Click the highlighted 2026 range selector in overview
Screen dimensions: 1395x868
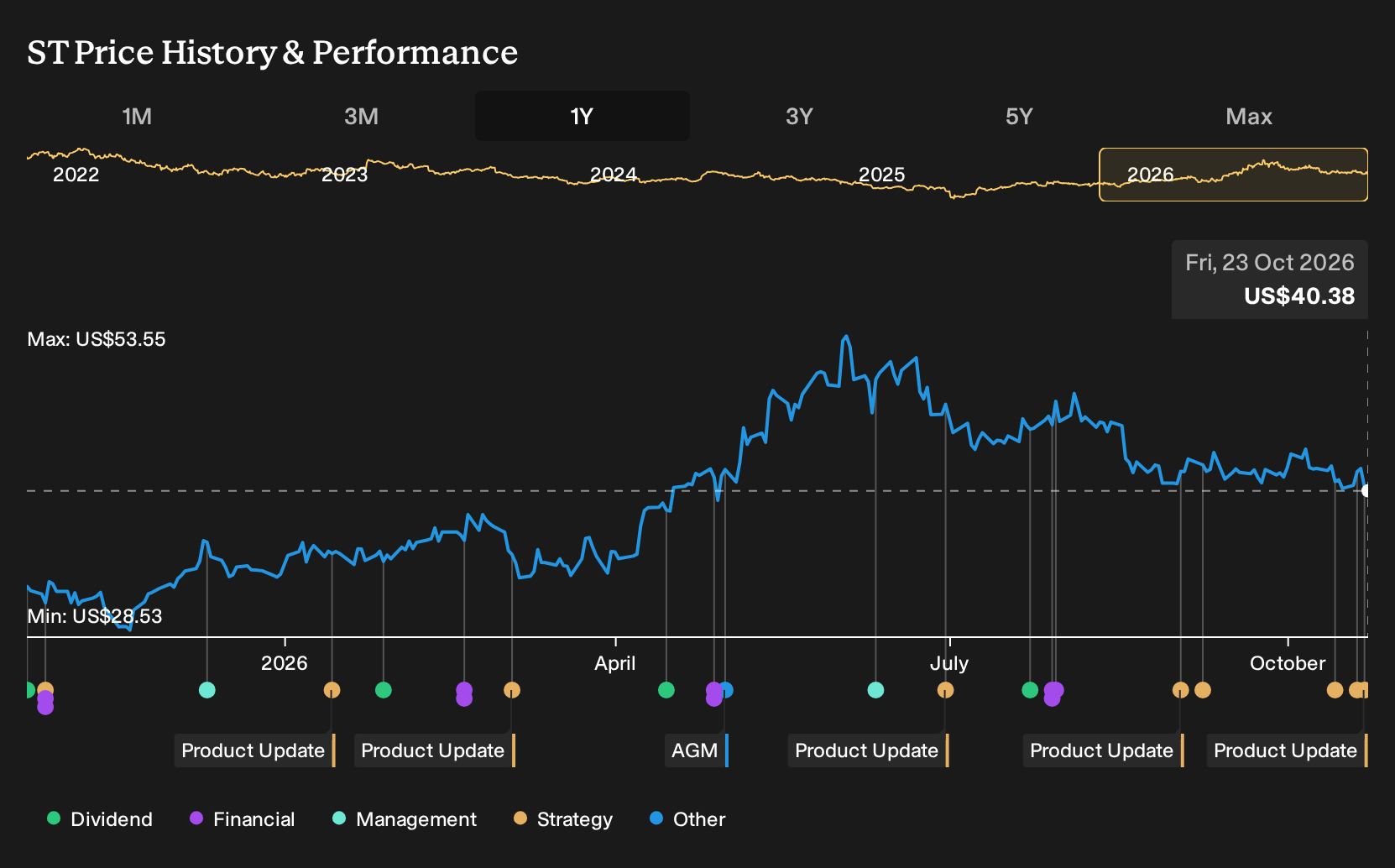pos(1234,175)
